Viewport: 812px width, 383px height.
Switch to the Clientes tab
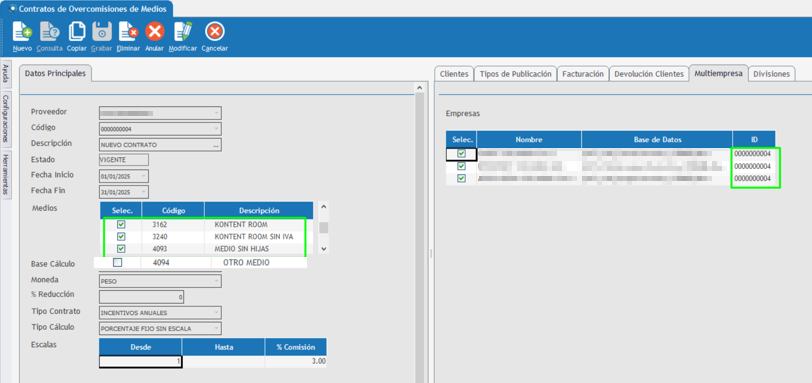click(x=454, y=74)
